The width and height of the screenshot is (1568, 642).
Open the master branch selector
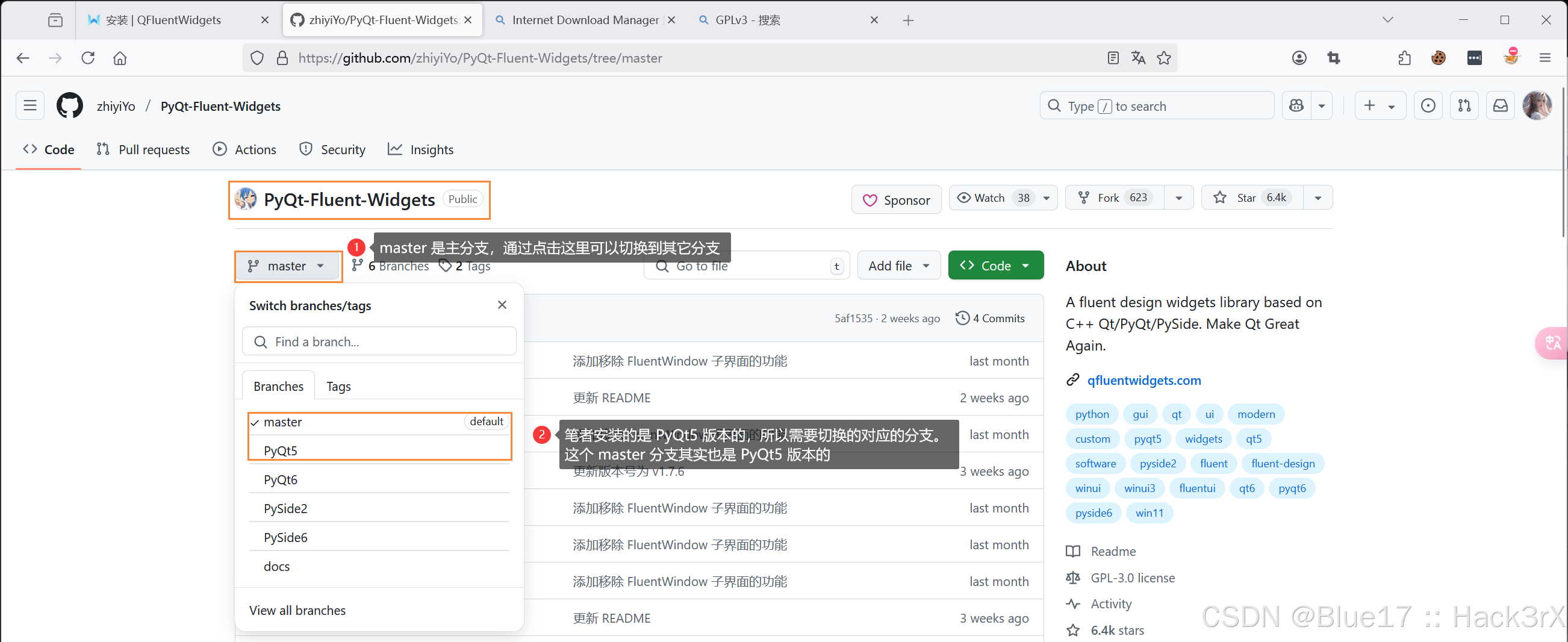point(287,266)
